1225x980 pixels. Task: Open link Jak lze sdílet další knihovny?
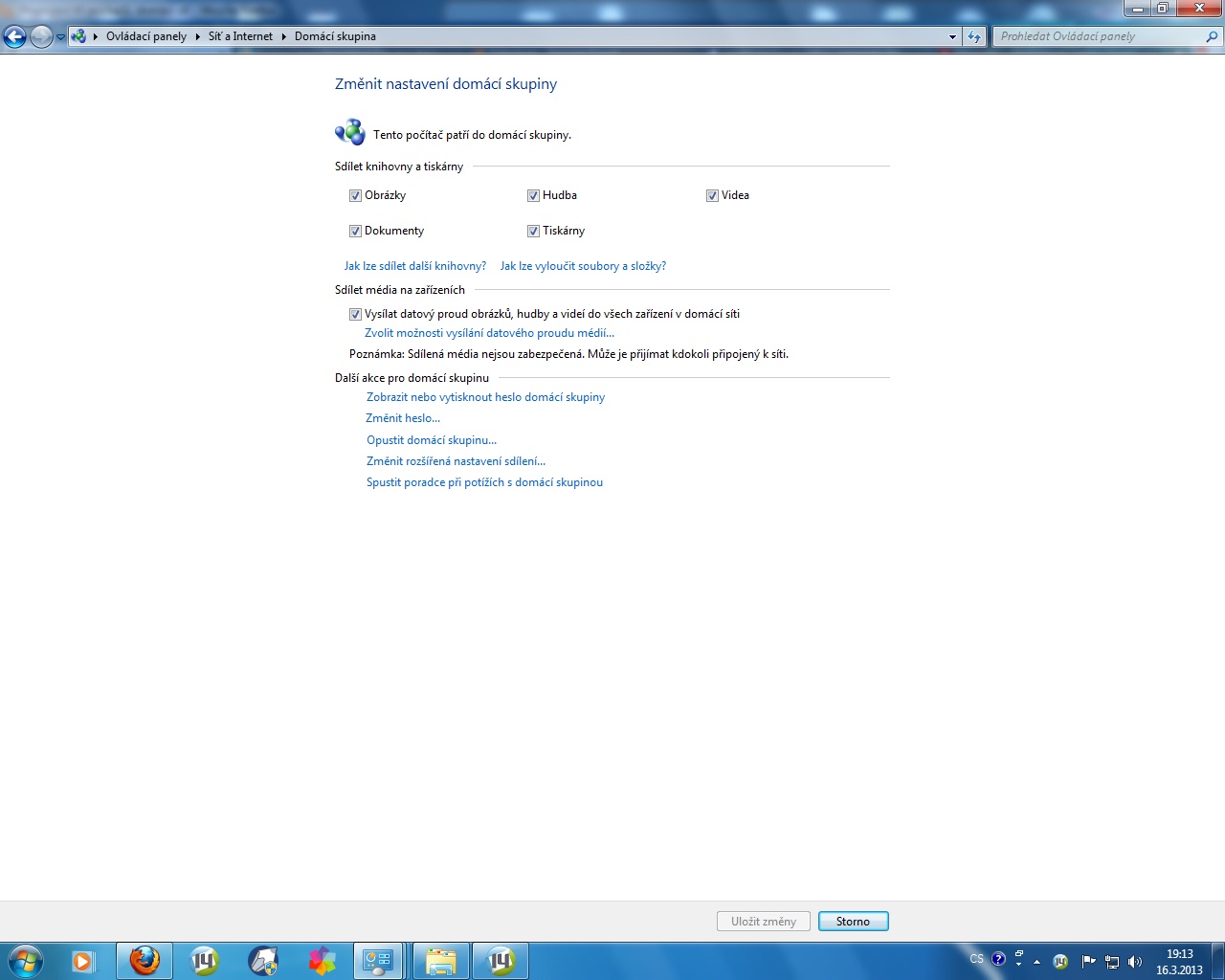(x=415, y=266)
